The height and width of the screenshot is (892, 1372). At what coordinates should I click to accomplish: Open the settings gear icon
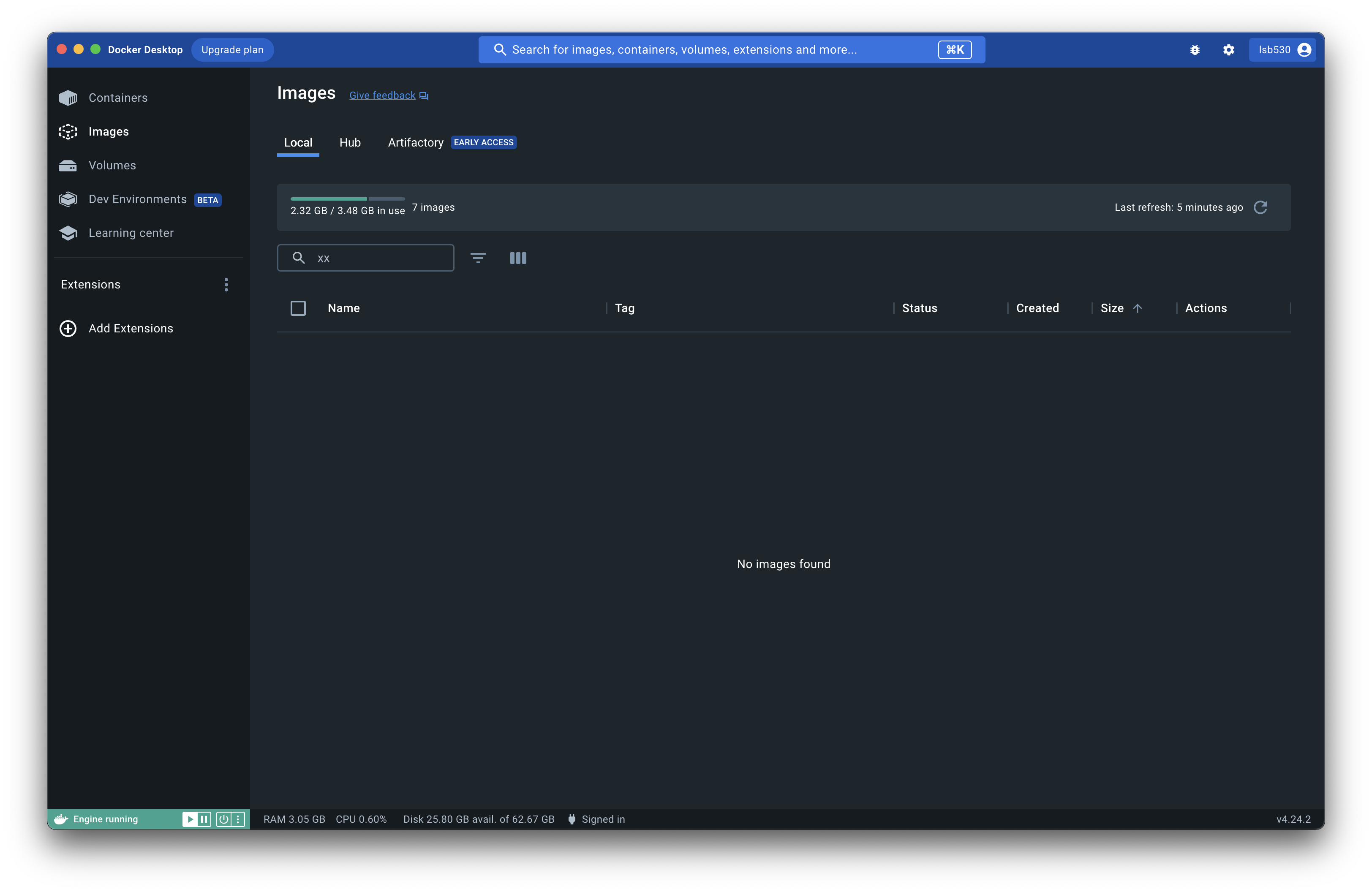(1228, 50)
